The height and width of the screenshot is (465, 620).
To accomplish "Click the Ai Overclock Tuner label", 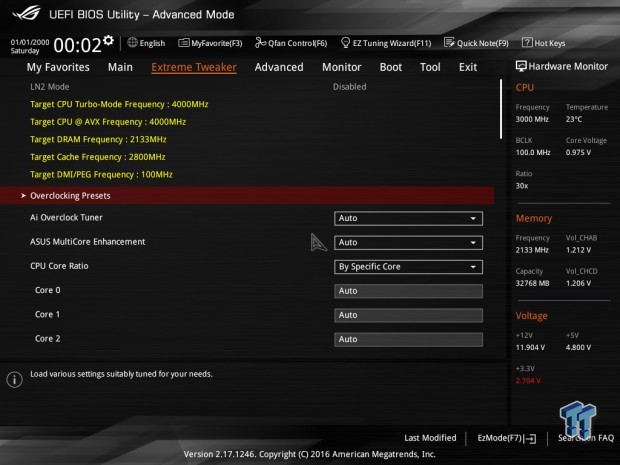I will pos(66,217).
